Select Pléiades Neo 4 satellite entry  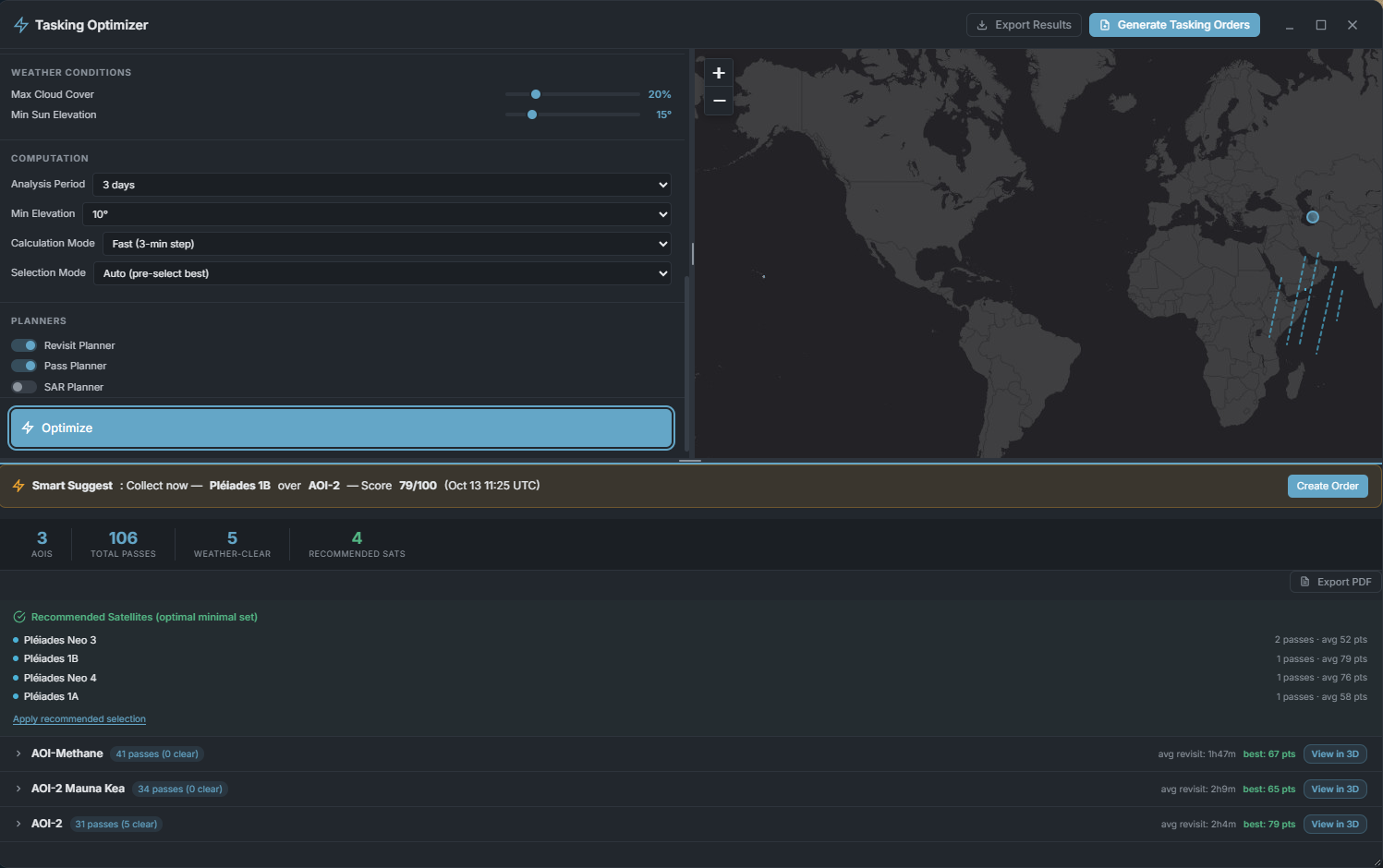pos(60,678)
